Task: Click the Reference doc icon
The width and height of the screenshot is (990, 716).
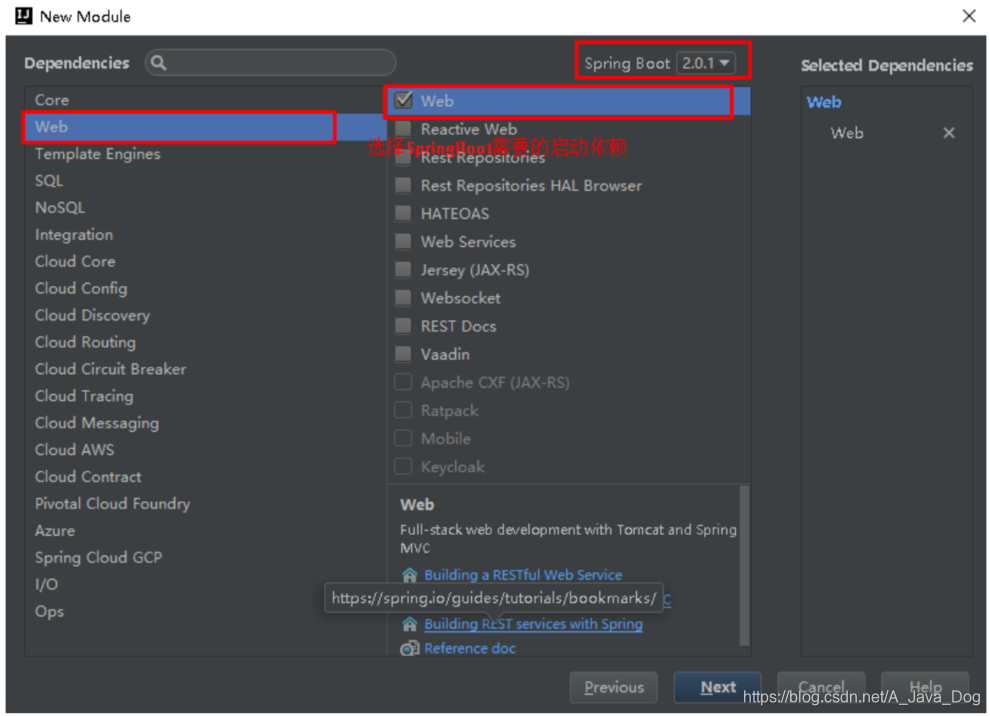Action: [x=410, y=648]
